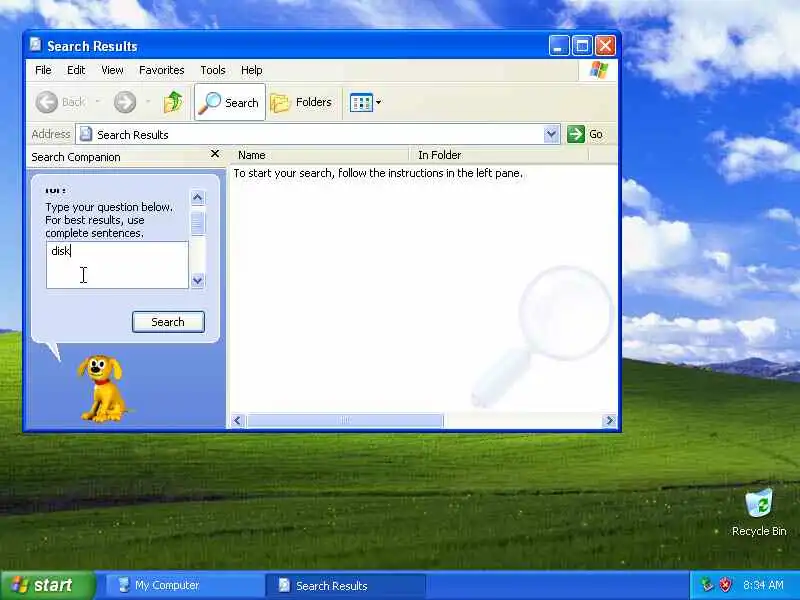Click the green Go arrow button
This screenshot has height=600, width=800.
(x=576, y=134)
